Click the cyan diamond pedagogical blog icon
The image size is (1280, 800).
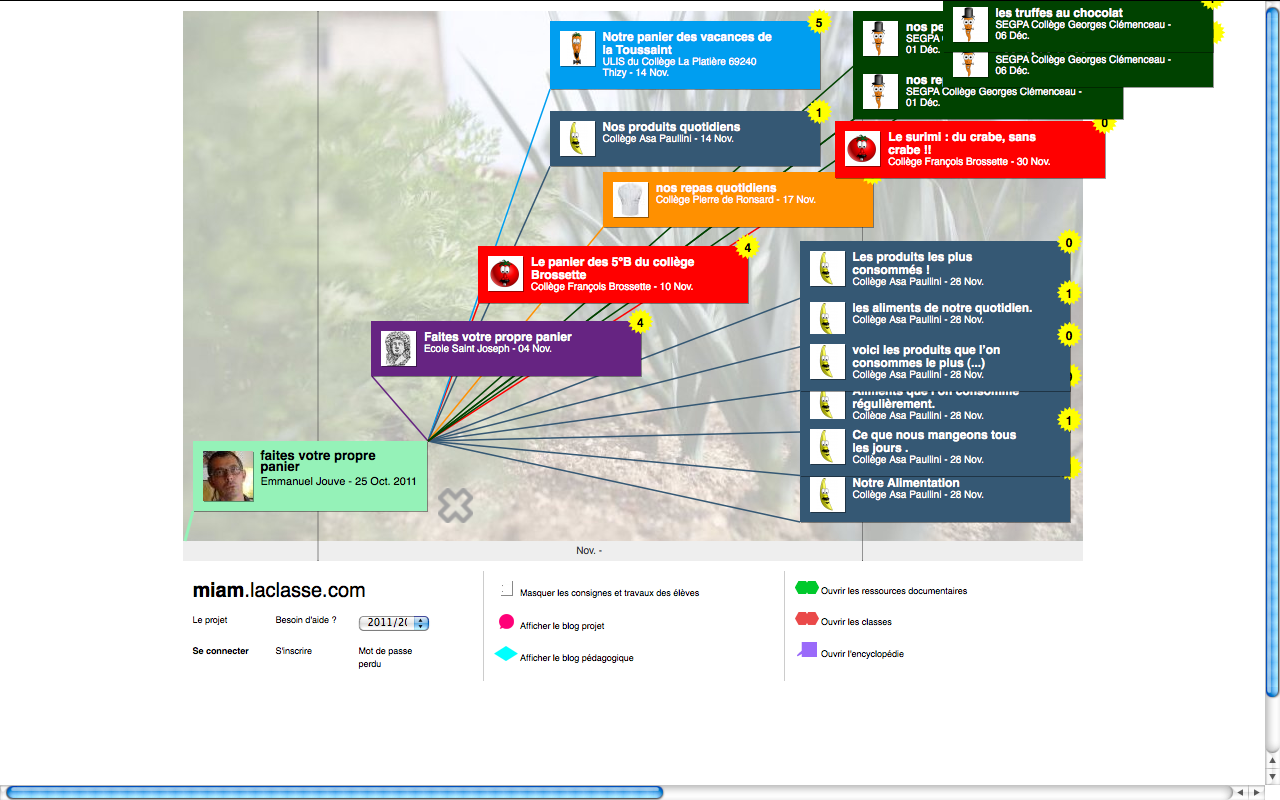click(506, 655)
